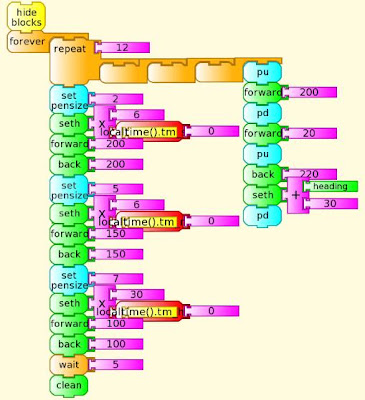Select the pu block above forward 200
The height and width of the screenshot is (400, 365).
click(263, 72)
